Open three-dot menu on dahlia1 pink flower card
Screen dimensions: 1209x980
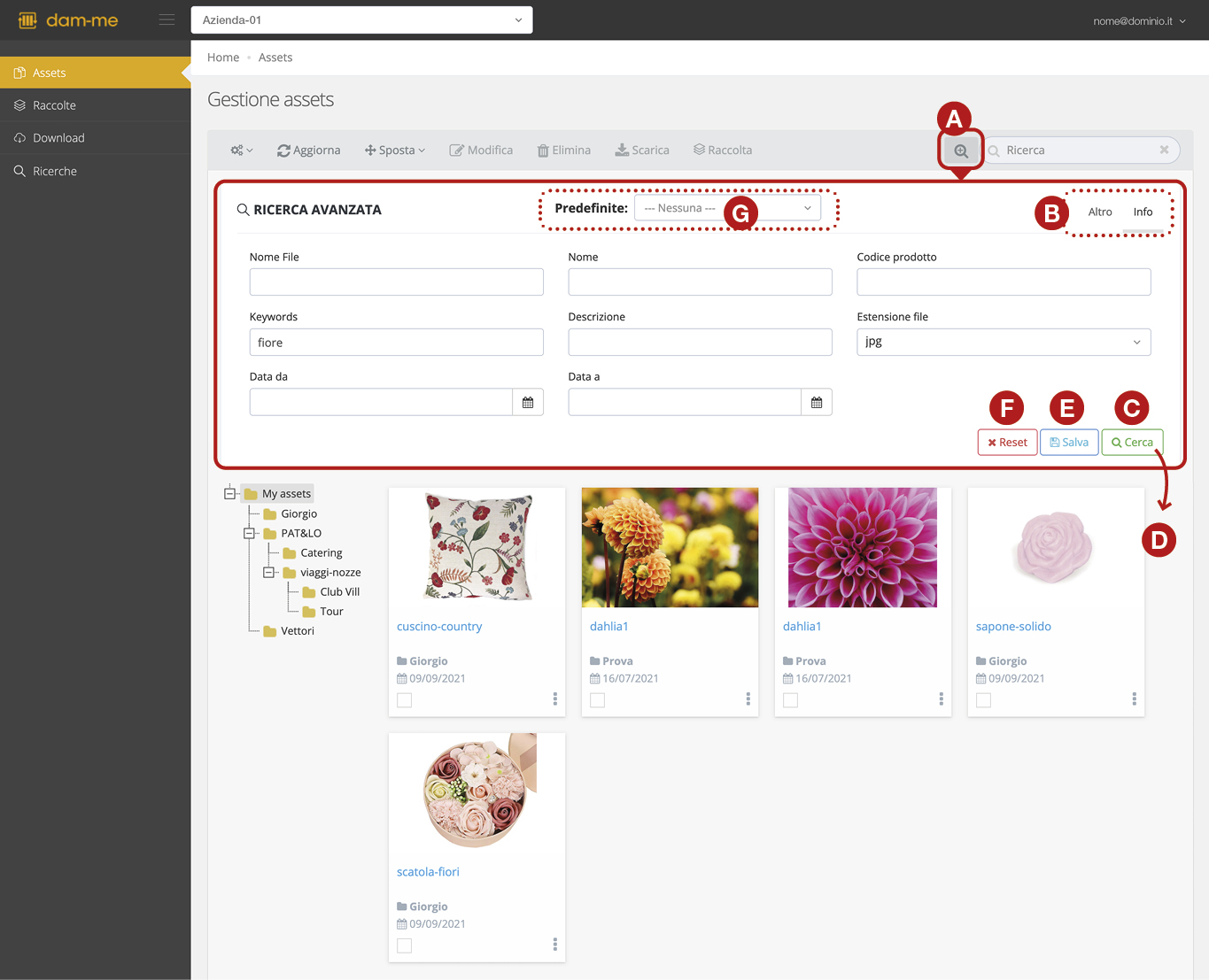pyautogui.click(x=942, y=699)
